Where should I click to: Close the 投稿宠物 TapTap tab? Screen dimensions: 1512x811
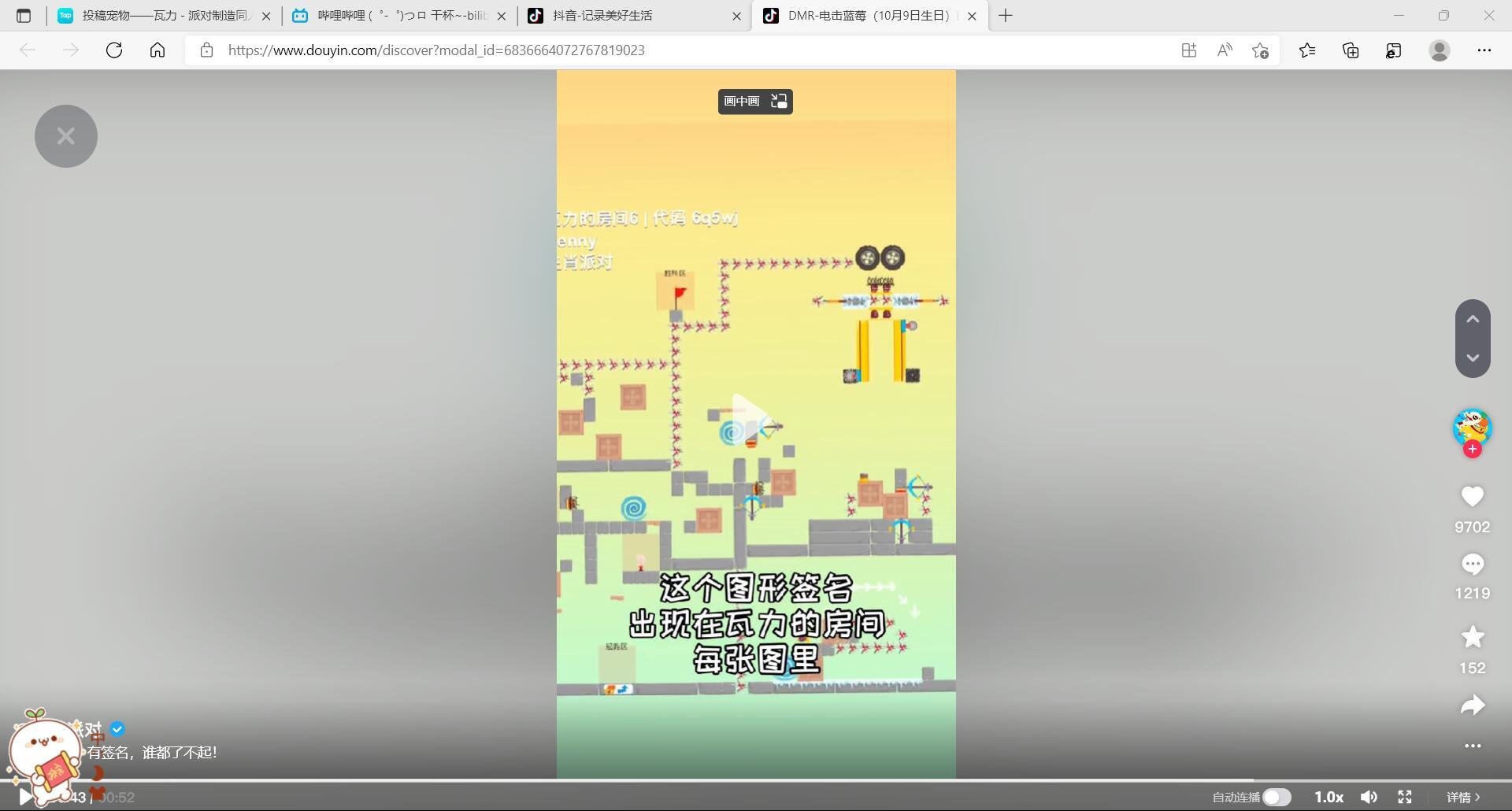(266, 16)
